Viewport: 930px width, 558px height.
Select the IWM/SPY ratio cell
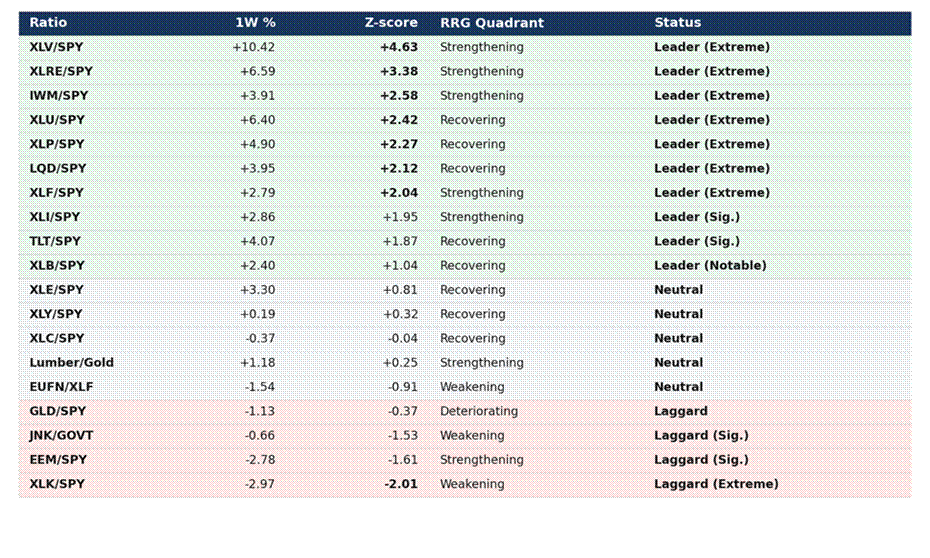[x=59, y=95]
